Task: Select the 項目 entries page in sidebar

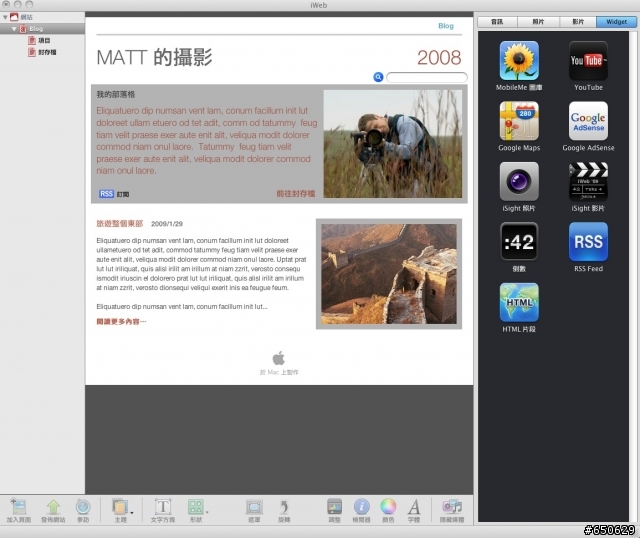Action: click(x=42, y=40)
